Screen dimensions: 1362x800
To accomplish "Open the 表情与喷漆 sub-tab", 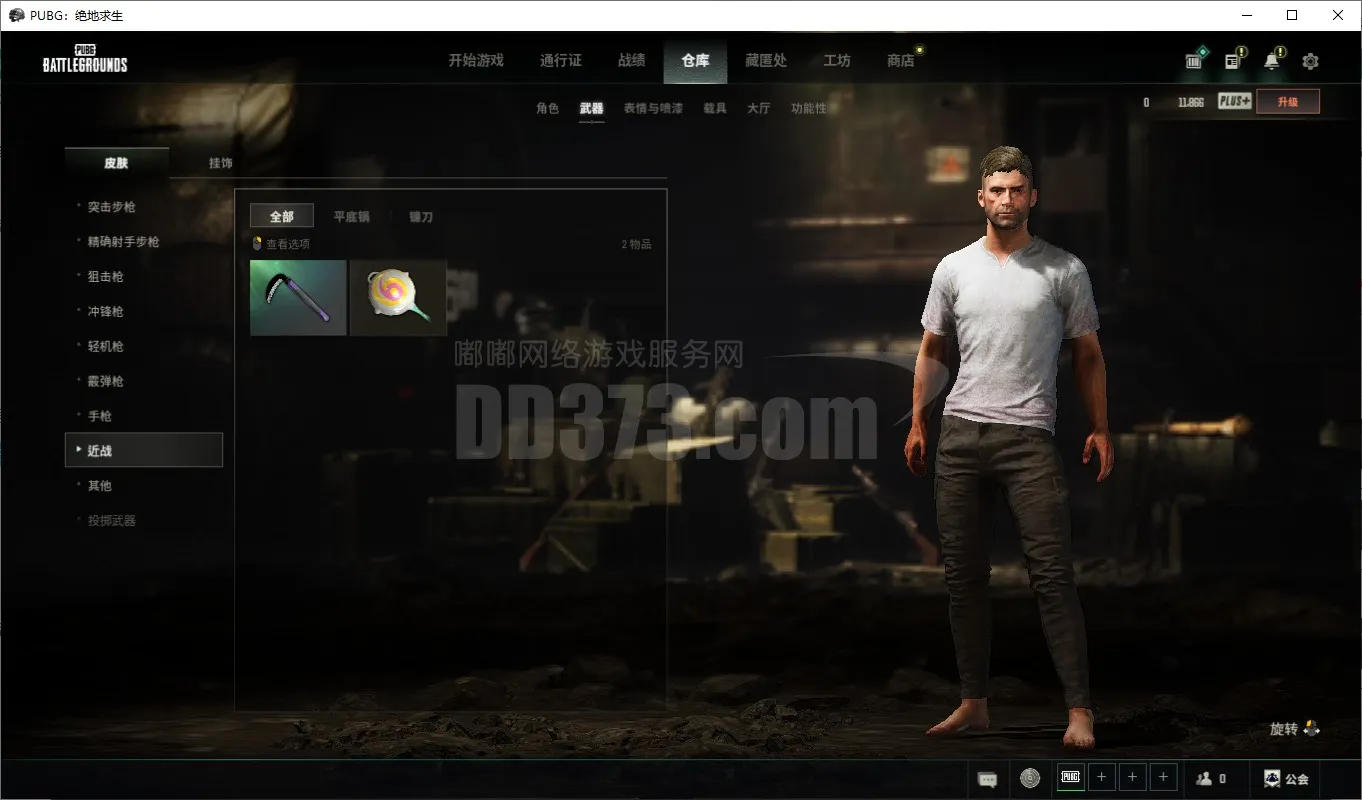I will [653, 108].
